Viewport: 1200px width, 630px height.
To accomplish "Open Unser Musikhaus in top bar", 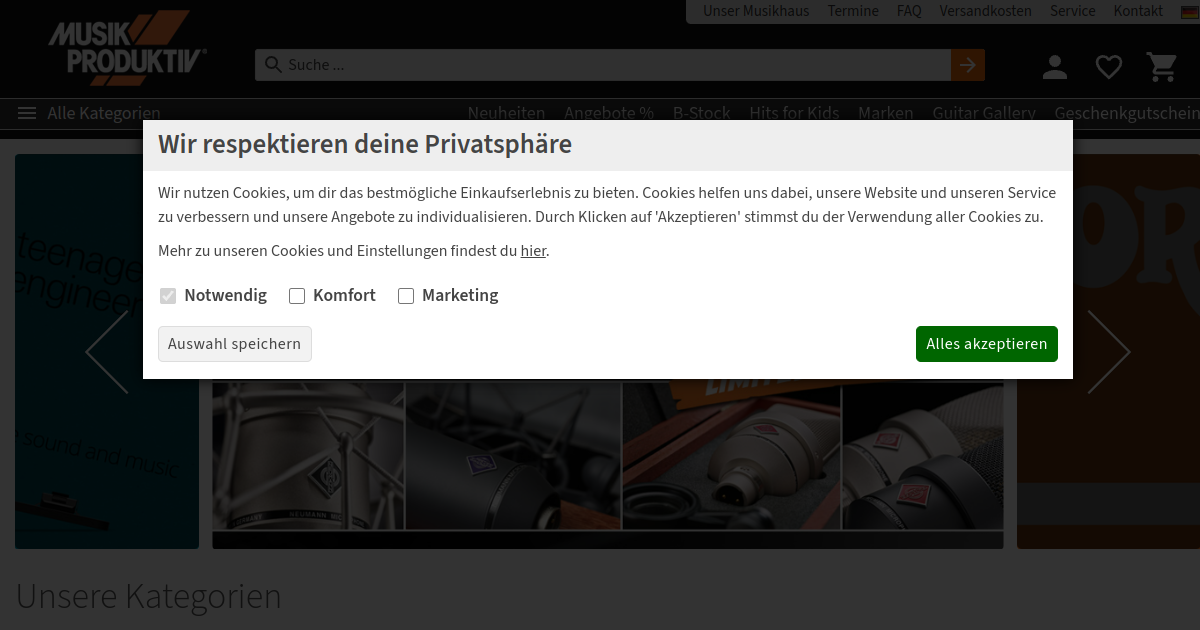I will pos(756,11).
